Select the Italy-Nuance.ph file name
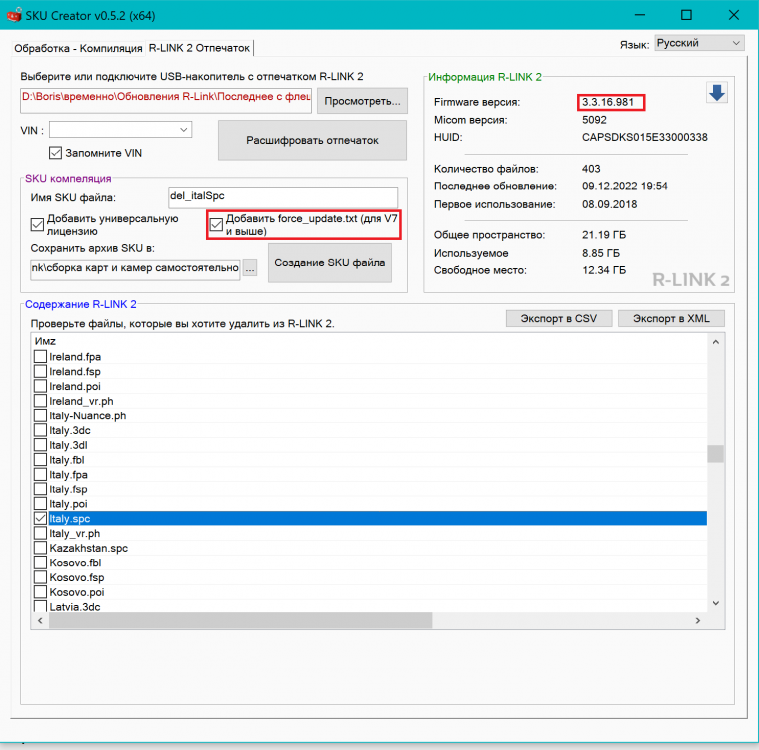The width and height of the screenshot is (759, 750). [88, 415]
